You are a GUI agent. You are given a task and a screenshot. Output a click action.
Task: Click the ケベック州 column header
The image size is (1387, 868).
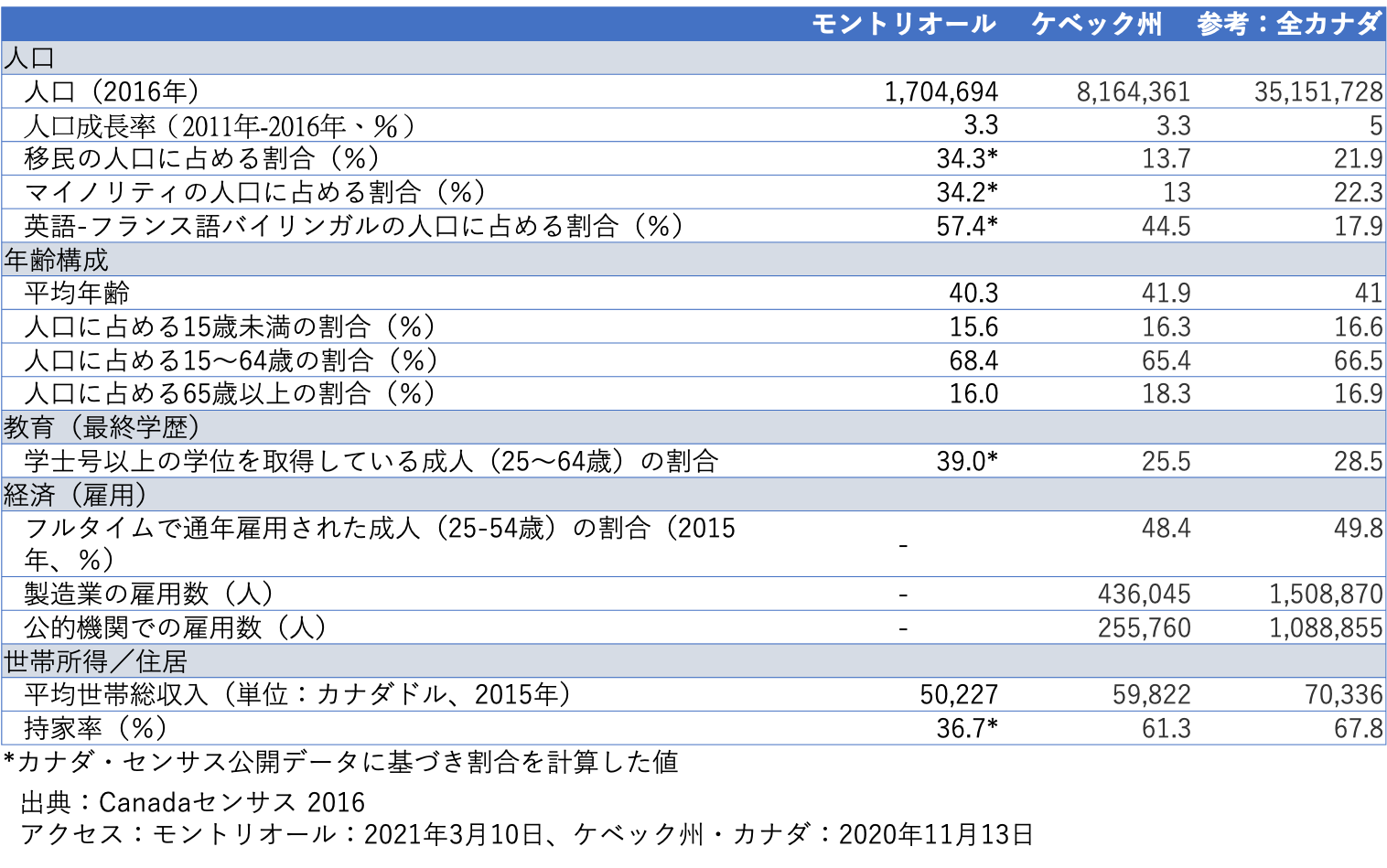click(x=1097, y=24)
